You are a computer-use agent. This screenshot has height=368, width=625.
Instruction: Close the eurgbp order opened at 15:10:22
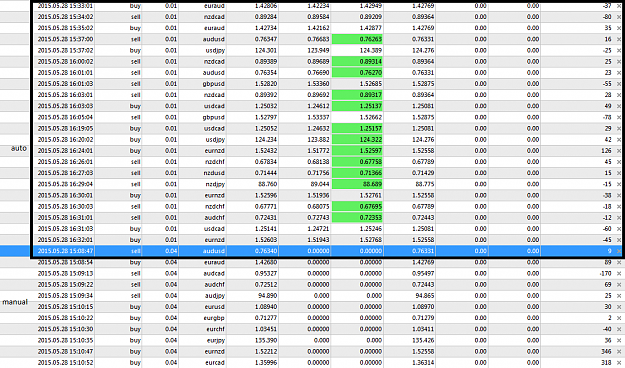[619, 318]
